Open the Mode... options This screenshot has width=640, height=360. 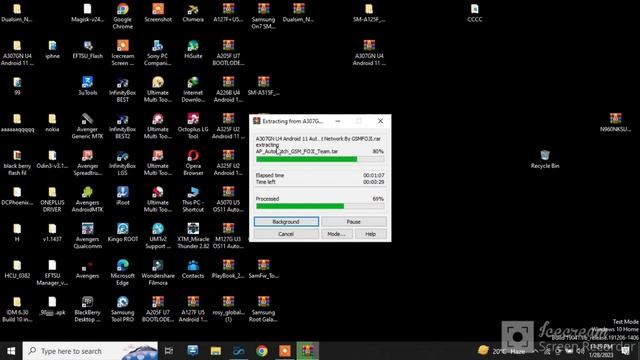[x=336, y=234]
